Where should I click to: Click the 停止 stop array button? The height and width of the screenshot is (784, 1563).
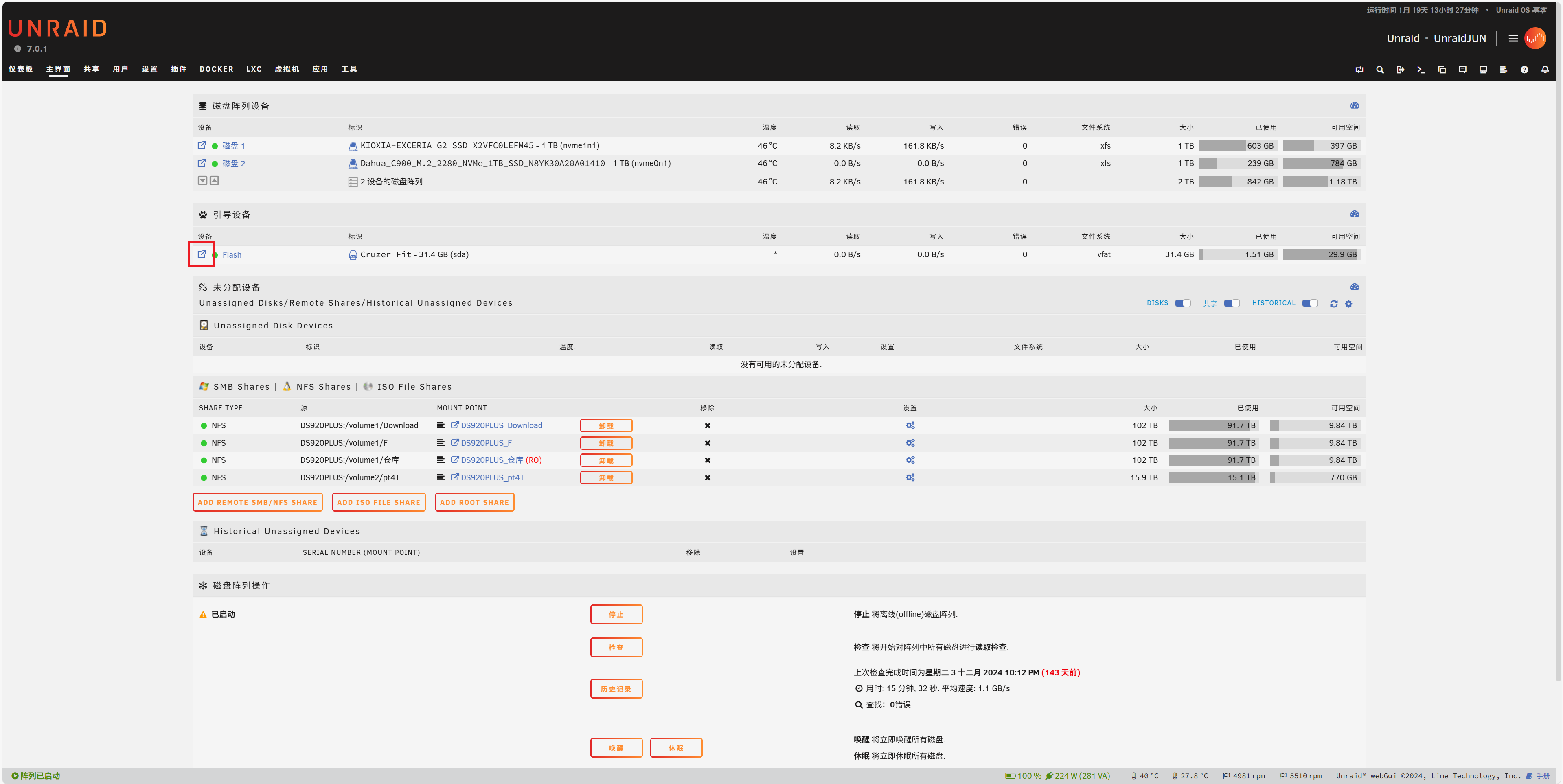click(616, 614)
